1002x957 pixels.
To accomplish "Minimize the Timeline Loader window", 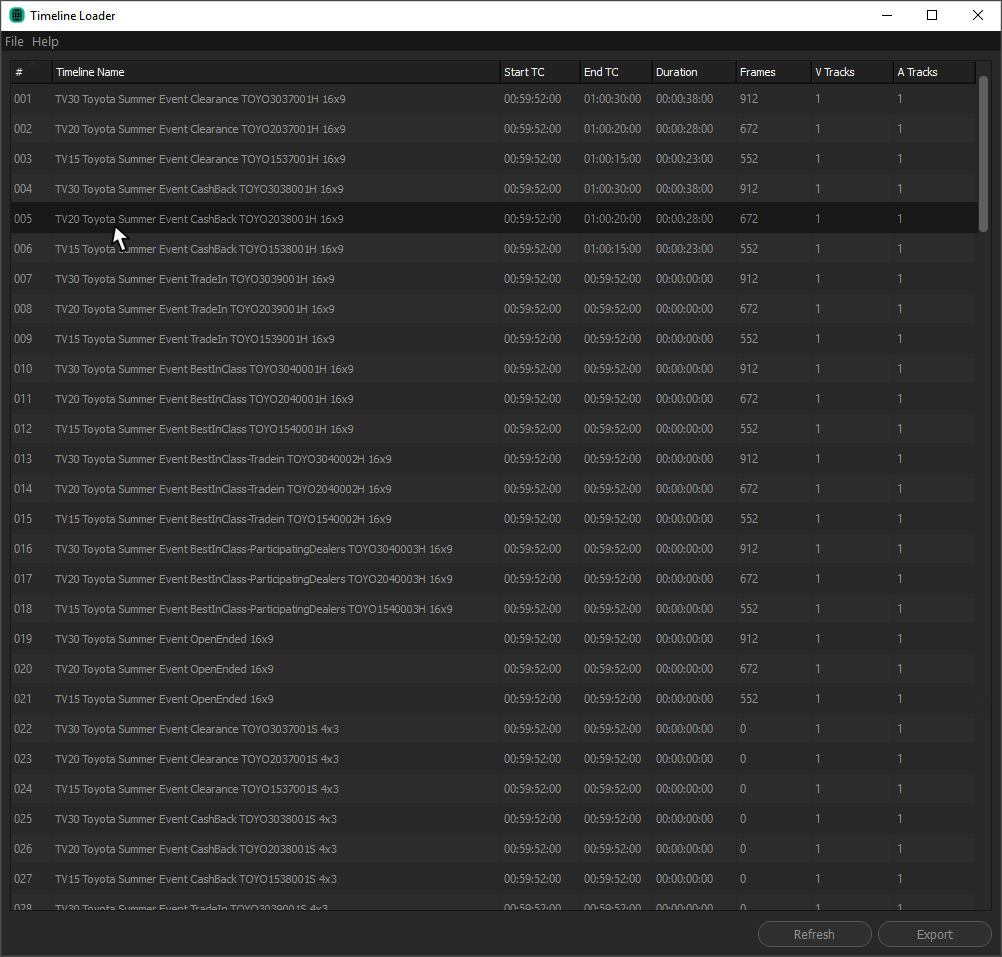I will [x=887, y=15].
